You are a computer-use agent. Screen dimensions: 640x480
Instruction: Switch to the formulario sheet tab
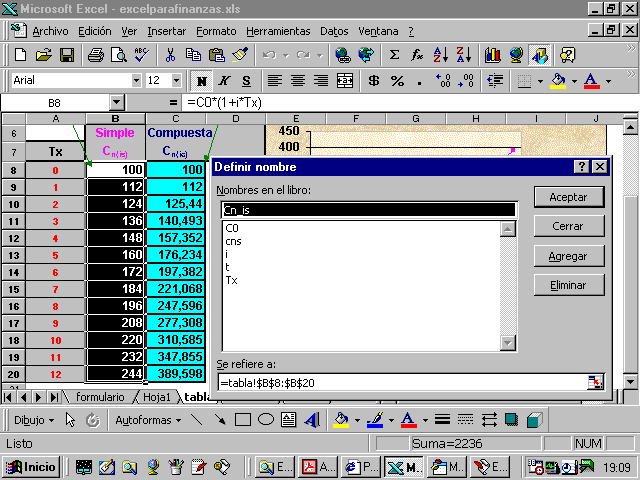(100, 397)
